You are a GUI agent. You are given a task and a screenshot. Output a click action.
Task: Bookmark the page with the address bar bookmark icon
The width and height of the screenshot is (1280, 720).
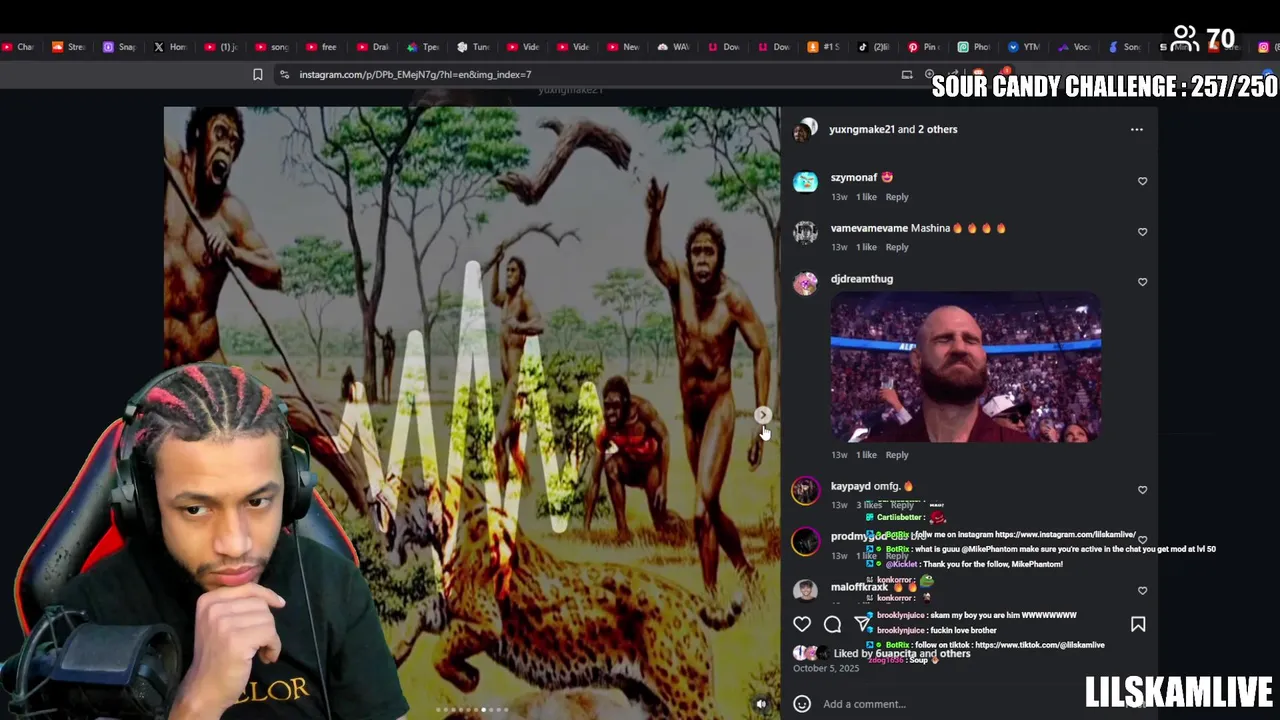(257, 74)
